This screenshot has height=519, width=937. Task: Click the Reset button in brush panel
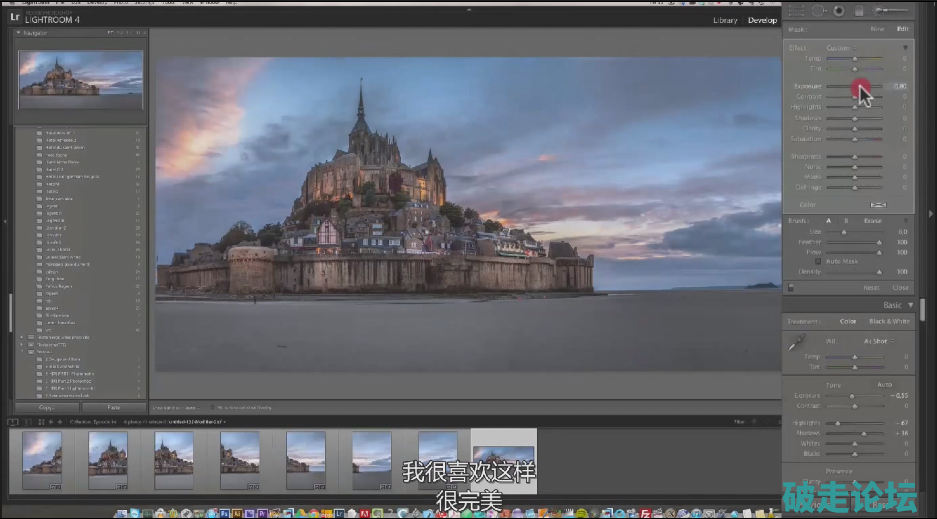[873, 287]
